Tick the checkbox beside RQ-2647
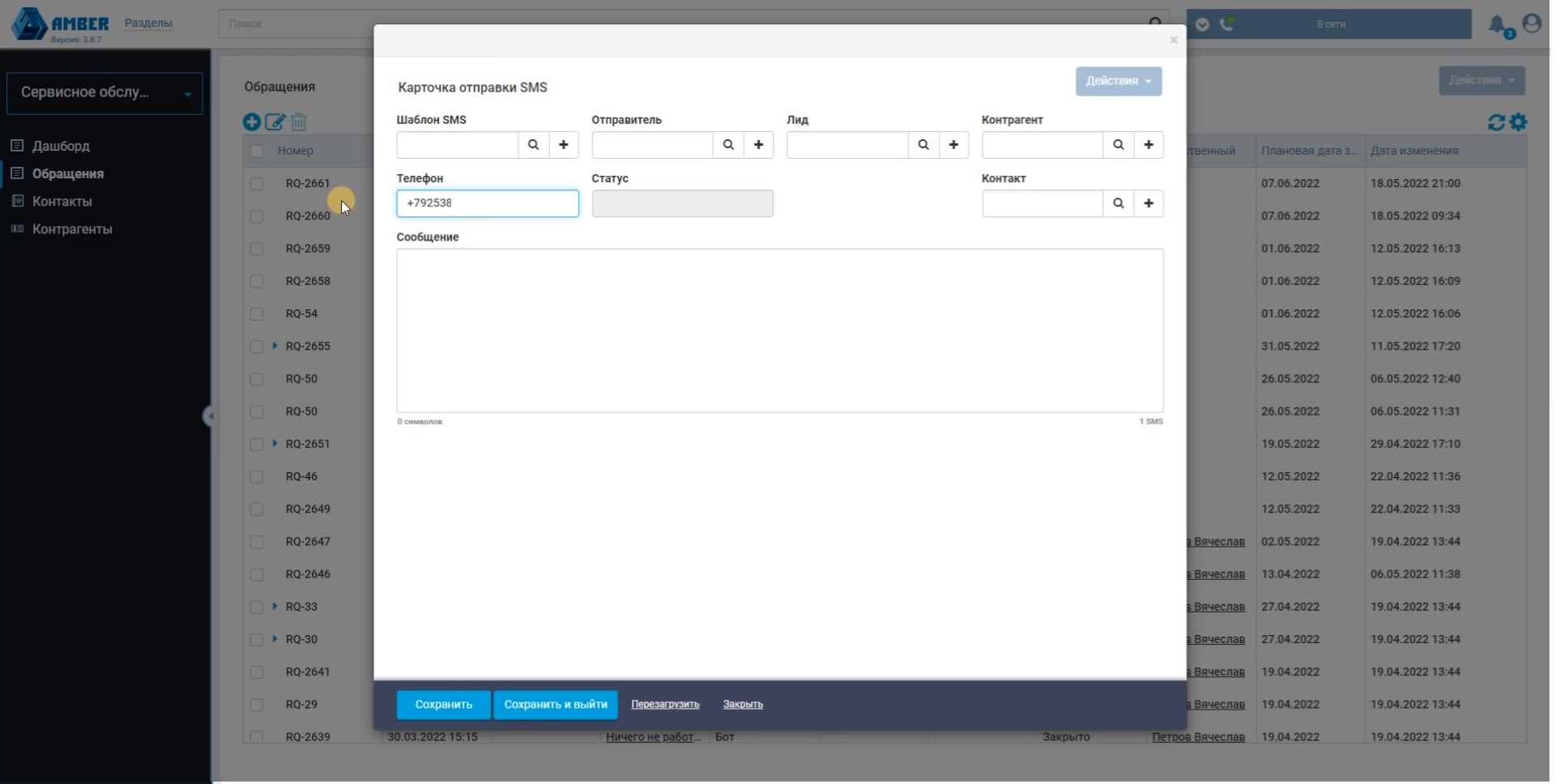Screen dimensions: 1560x784 pyautogui.click(x=257, y=542)
